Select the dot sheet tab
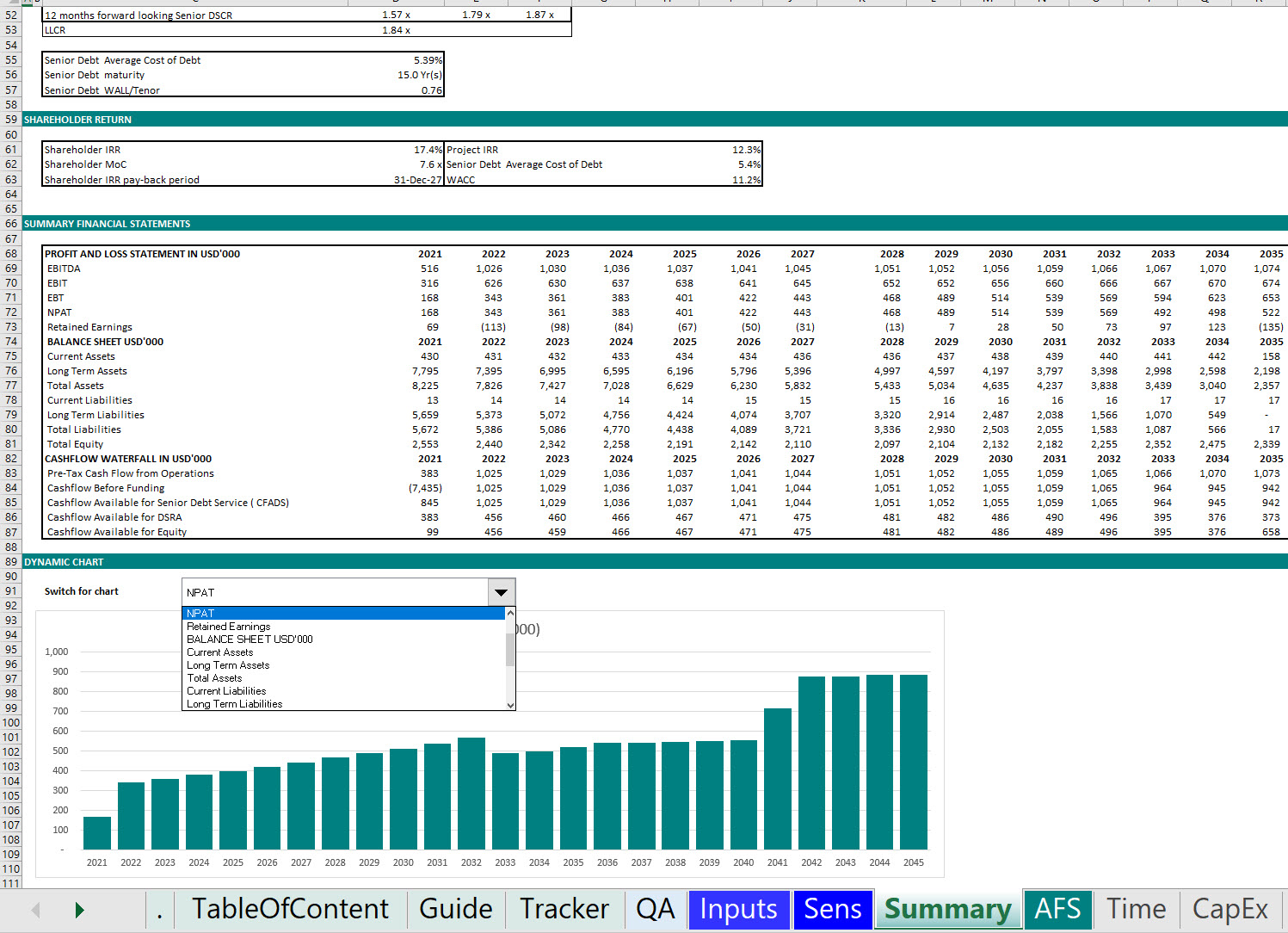The height and width of the screenshot is (933, 1288). coord(159,909)
